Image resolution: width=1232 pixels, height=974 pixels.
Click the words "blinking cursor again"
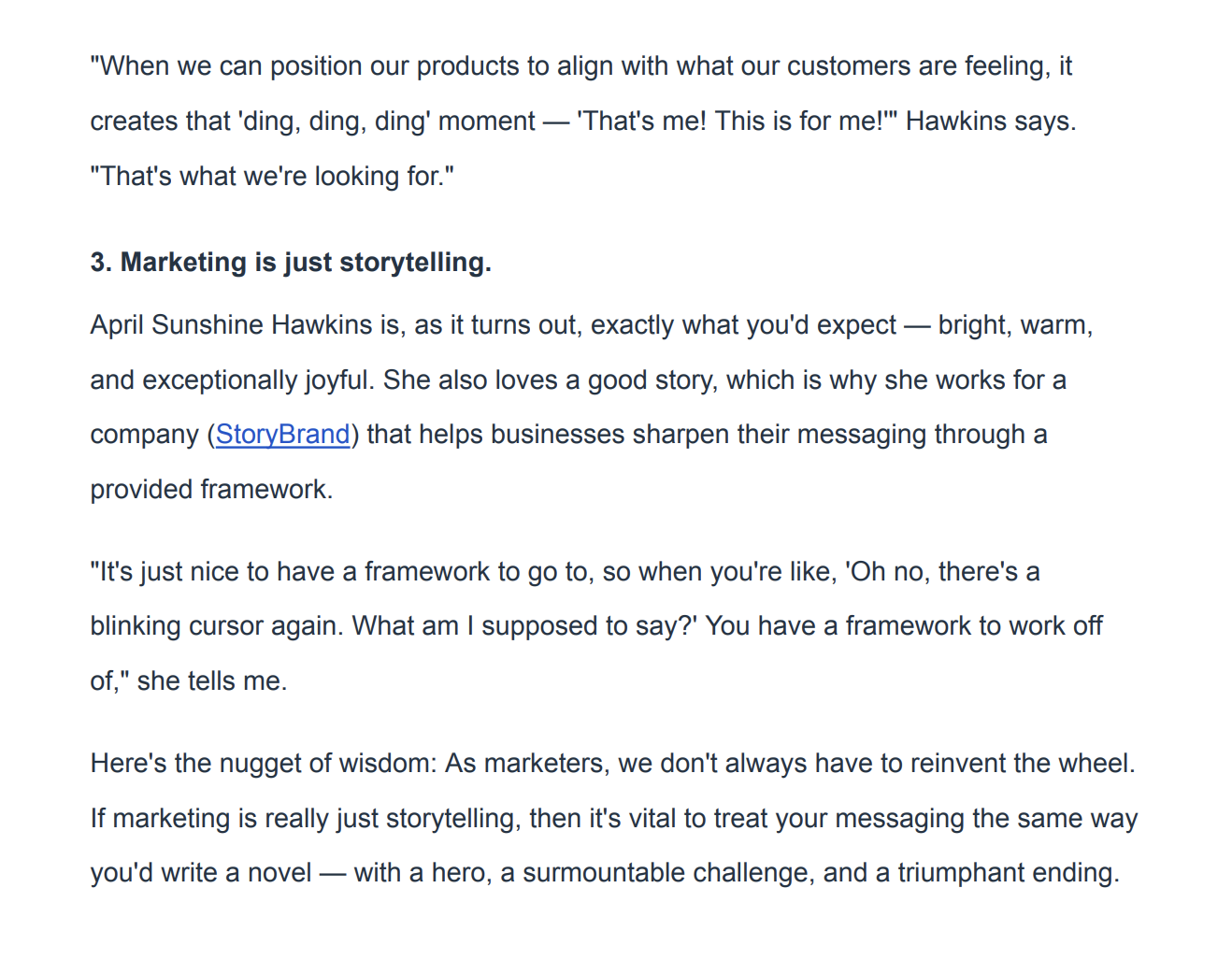[216, 626]
